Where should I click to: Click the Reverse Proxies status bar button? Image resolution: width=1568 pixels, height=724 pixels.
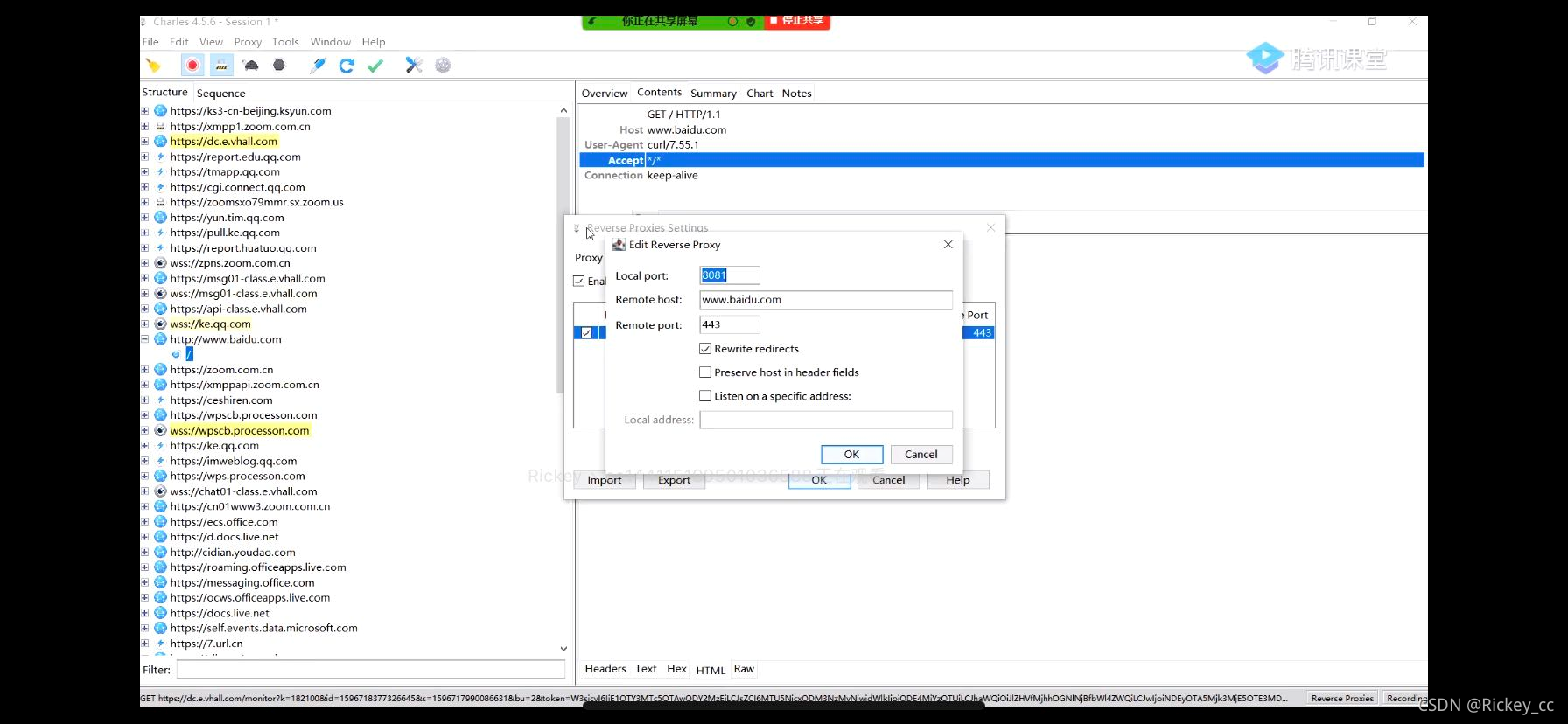(1342, 698)
